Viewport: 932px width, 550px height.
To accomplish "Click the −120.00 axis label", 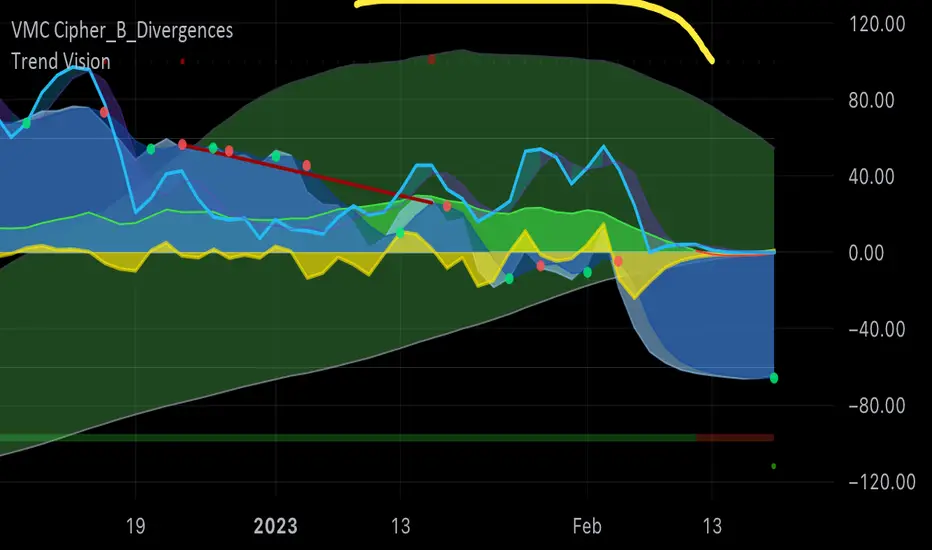I will click(x=882, y=482).
